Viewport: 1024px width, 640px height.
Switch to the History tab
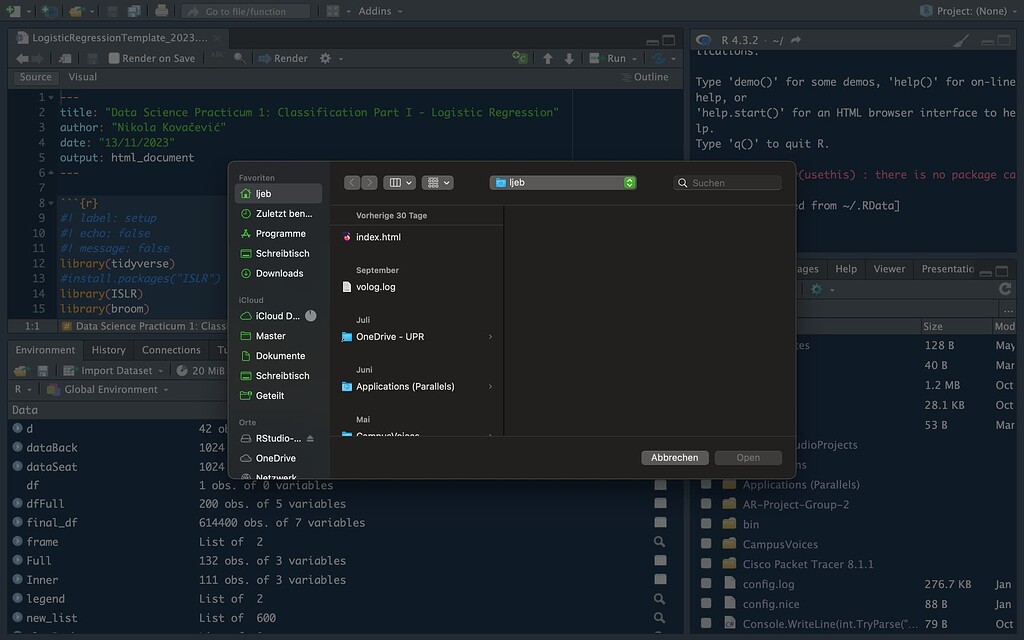[x=108, y=350]
